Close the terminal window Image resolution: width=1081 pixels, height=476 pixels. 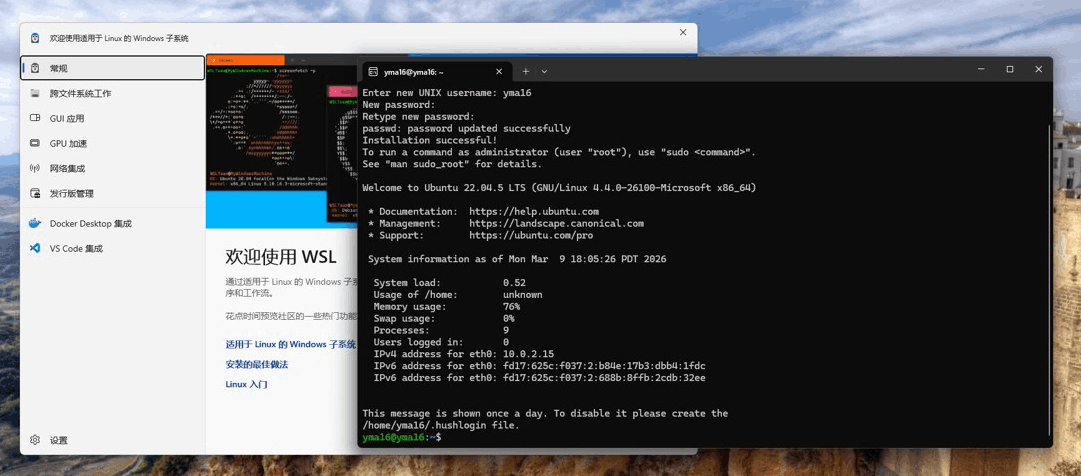(1038, 69)
